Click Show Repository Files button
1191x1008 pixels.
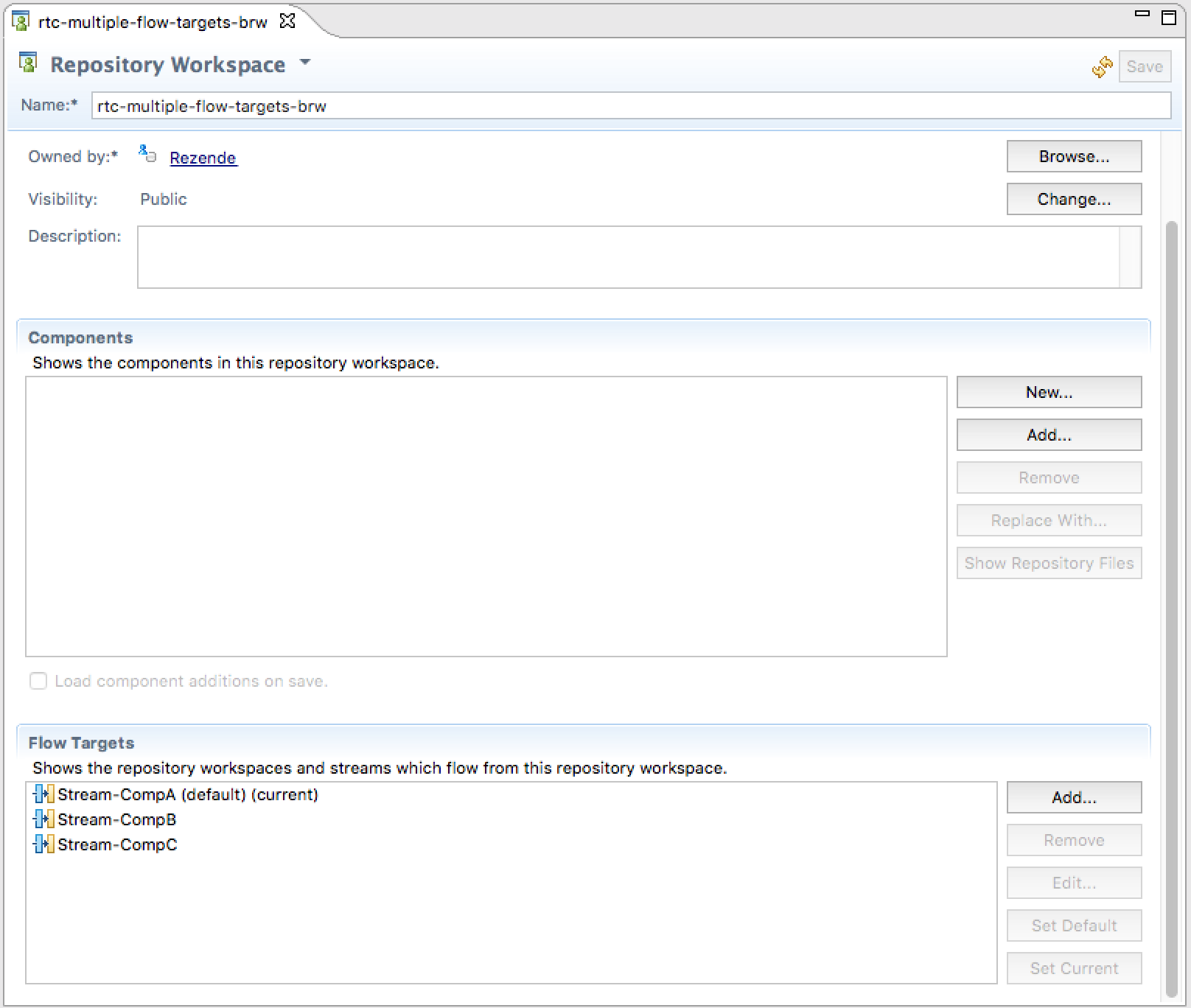click(x=1049, y=563)
